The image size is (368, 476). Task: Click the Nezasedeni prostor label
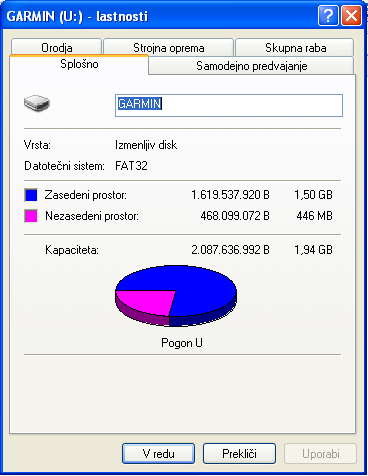coord(92,216)
